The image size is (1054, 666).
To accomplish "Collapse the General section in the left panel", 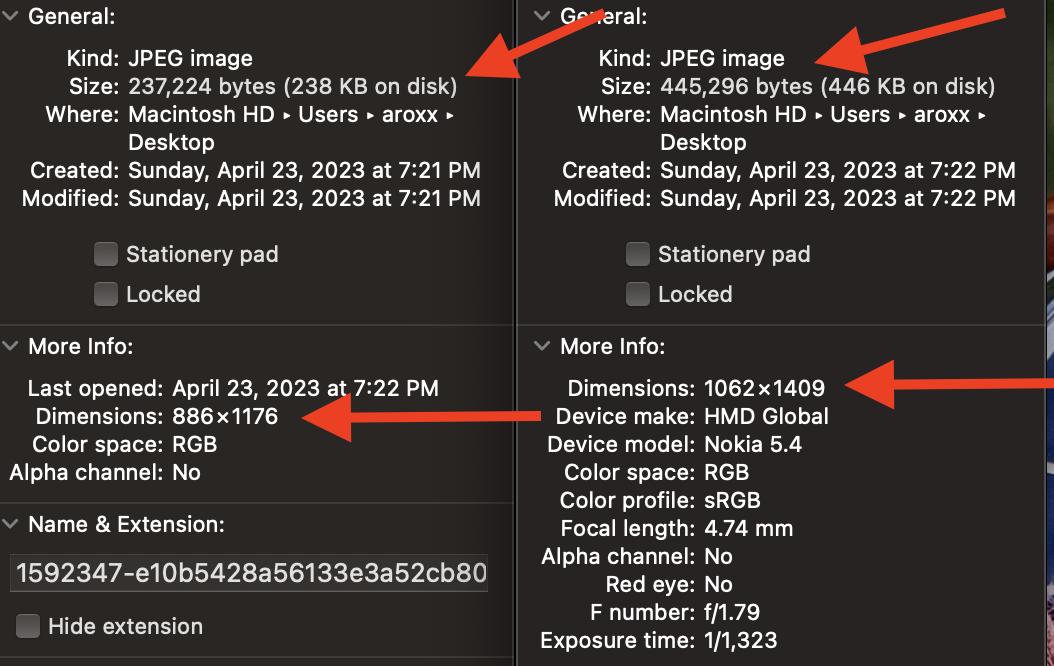I will click(10, 17).
